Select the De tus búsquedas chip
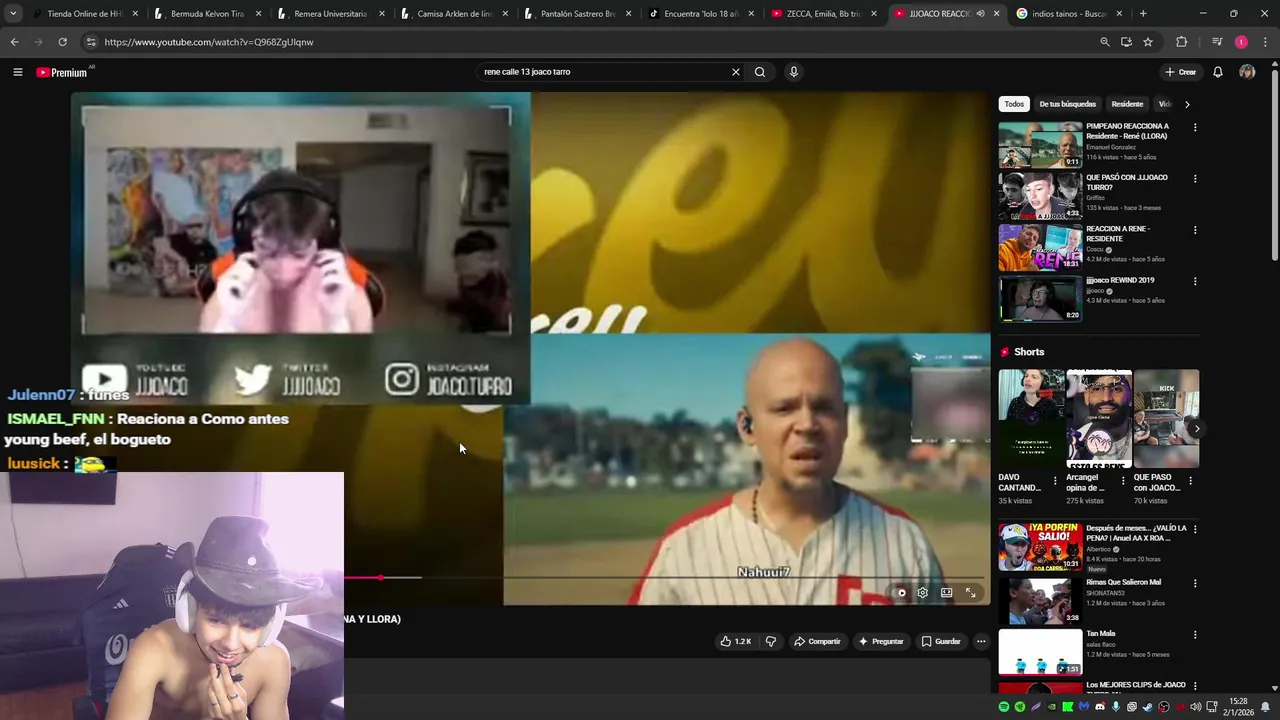Screen dimensions: 1280x720 click(x=1067, y=104)
